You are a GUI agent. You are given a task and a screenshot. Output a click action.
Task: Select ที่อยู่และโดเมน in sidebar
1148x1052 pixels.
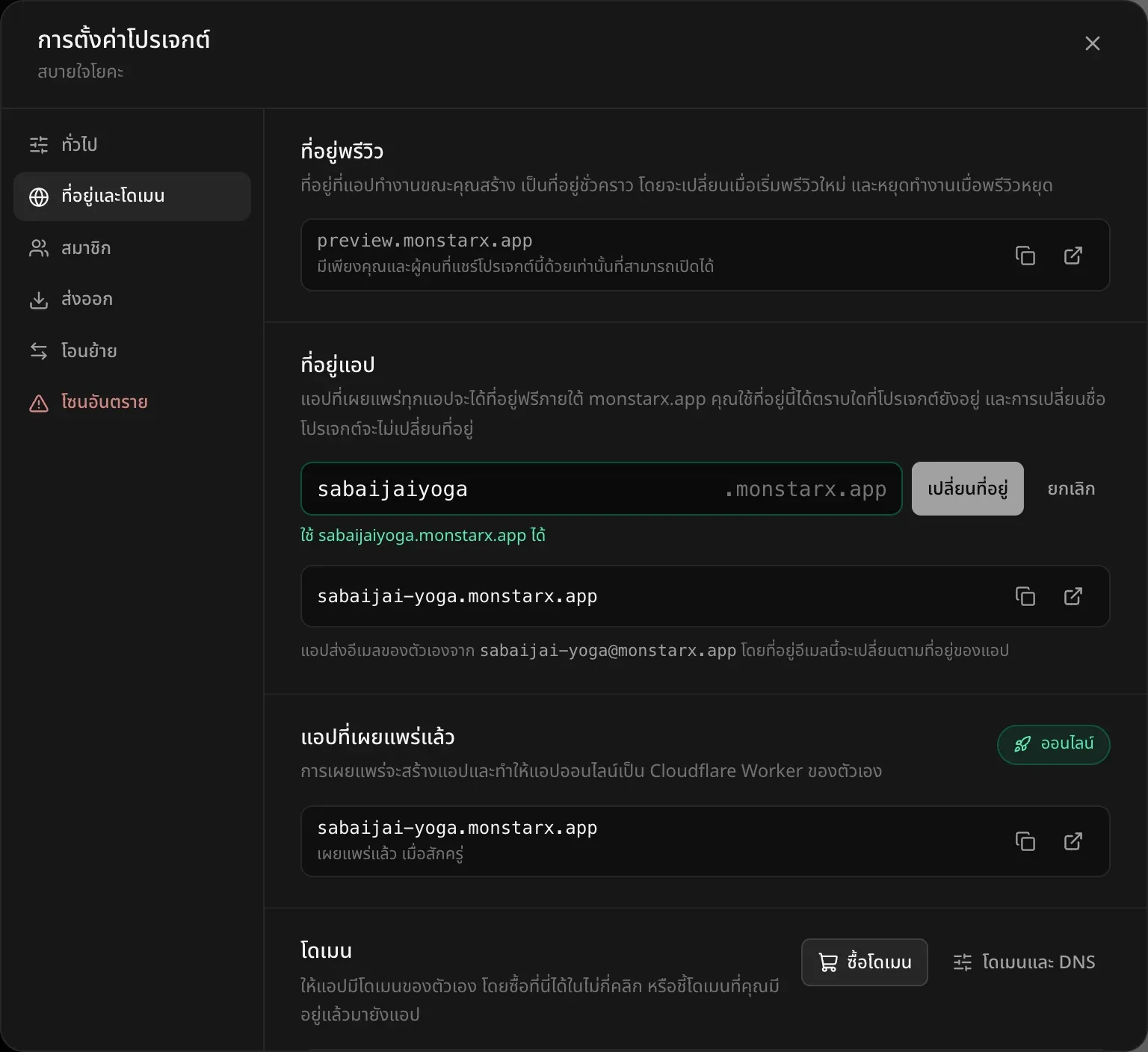132,197
